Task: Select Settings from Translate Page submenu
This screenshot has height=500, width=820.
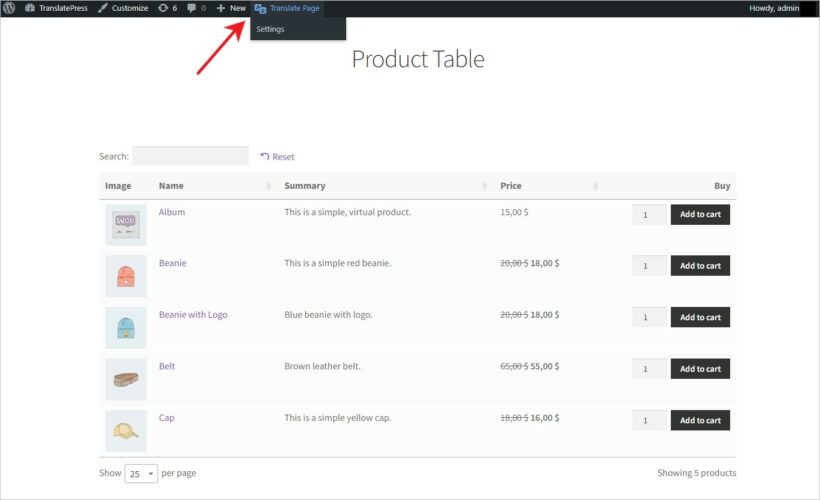Action: tap(270, 29)
